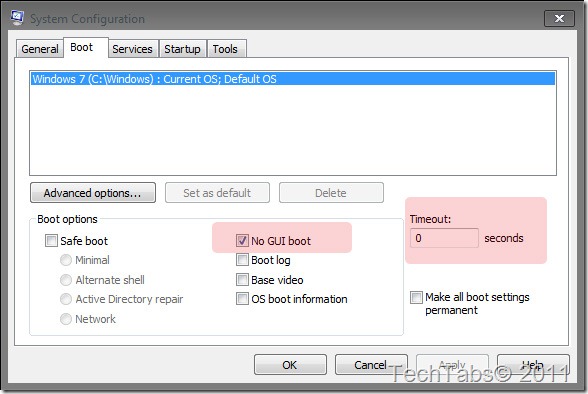Select the Windows 7 boot entry

click(x=292, y=79)
